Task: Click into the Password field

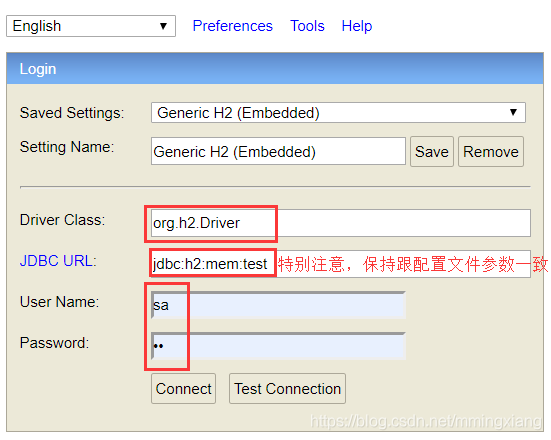Action: pos(278,346)
